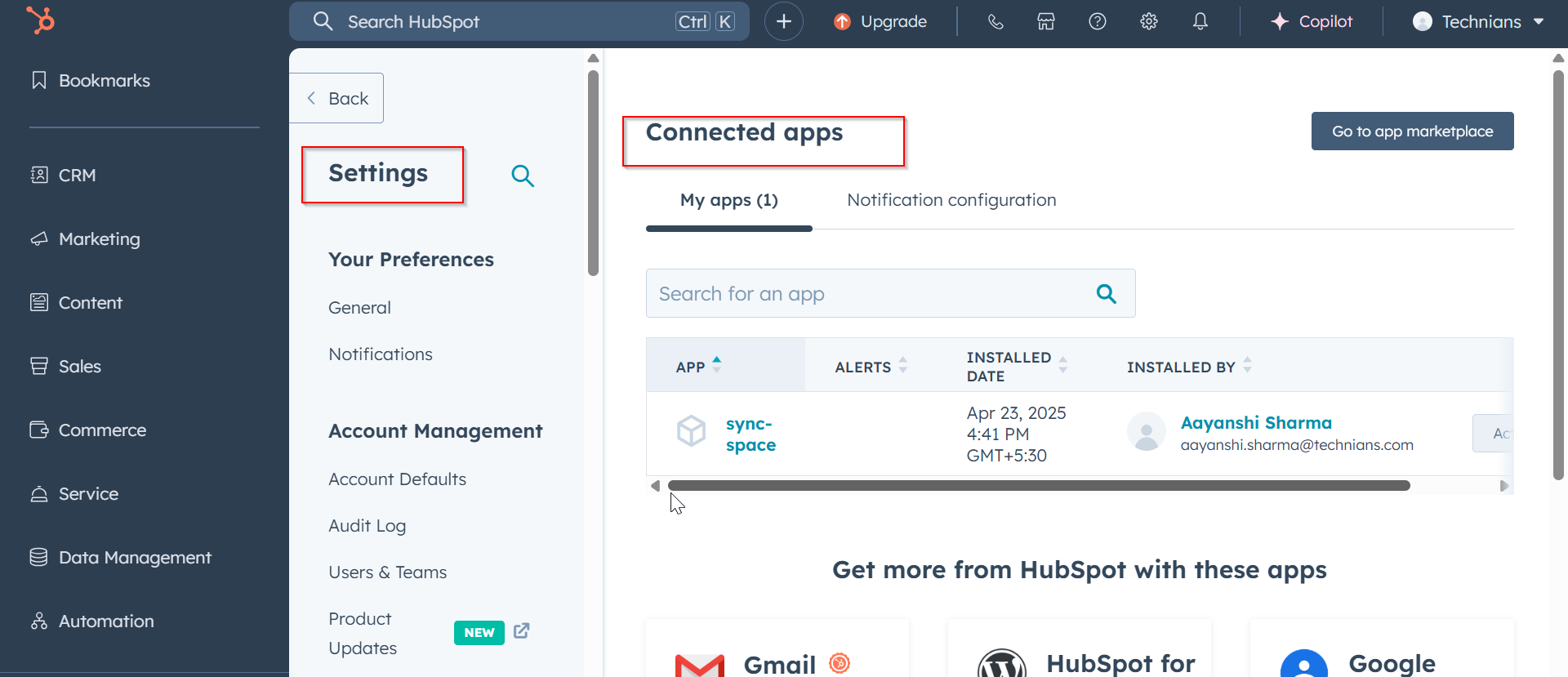1568x677 pixels.
Task: Sort by ALERTS column
Action: point(871,367)
